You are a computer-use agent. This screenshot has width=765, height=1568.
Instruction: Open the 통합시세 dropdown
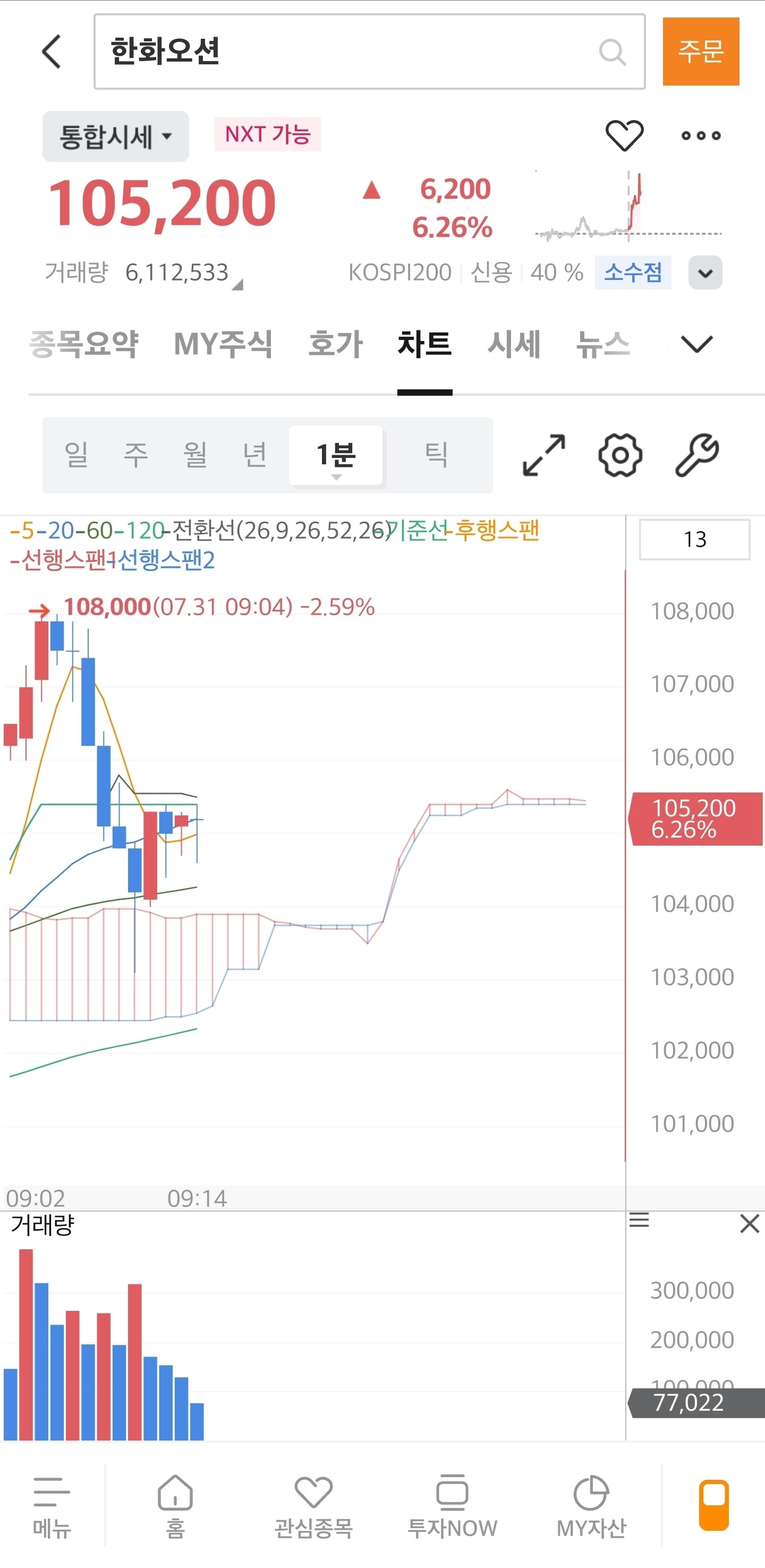[x=116, y=137]
